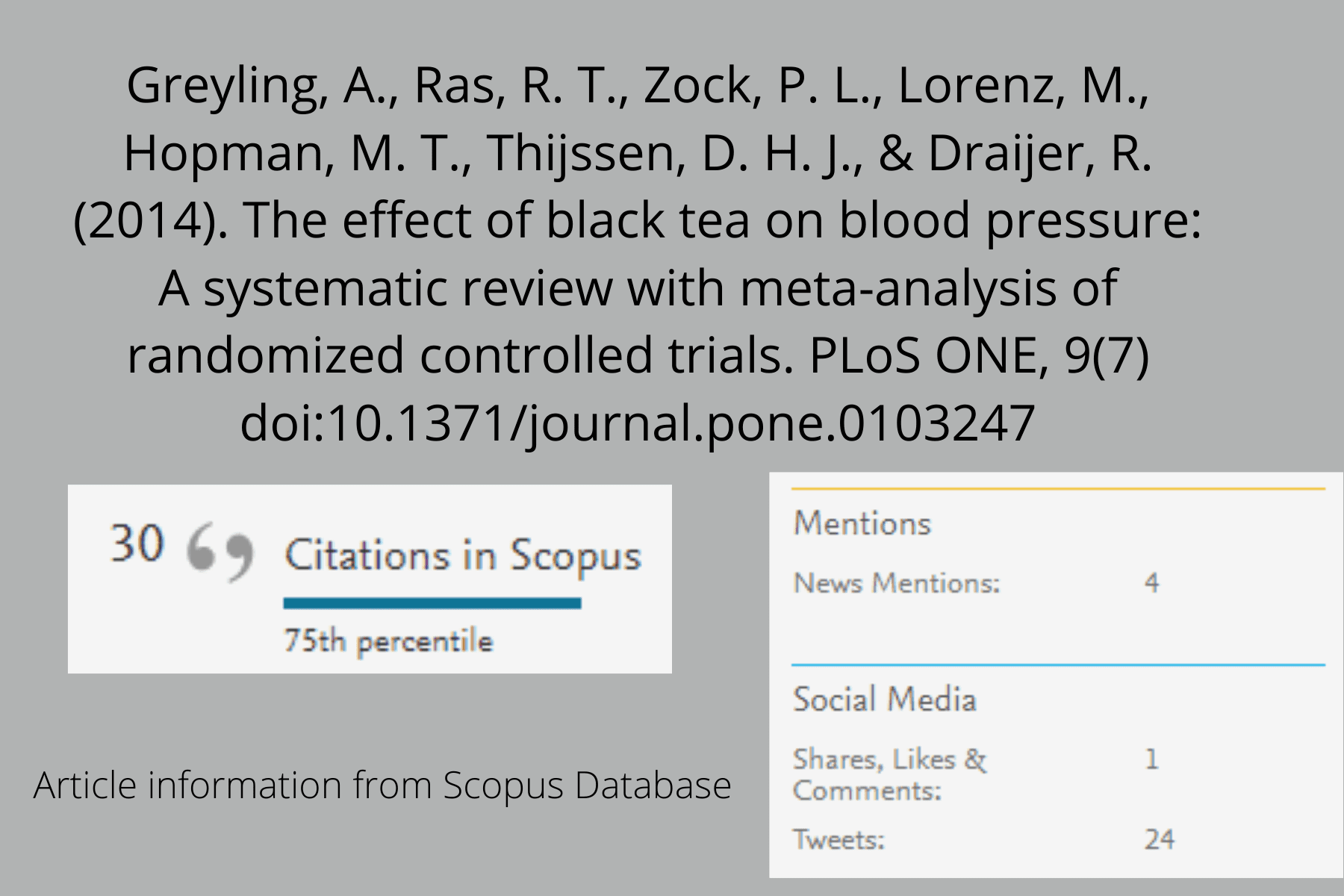
Task: Click the Article information from Scopus Database caption
Action: pos(382,785)
